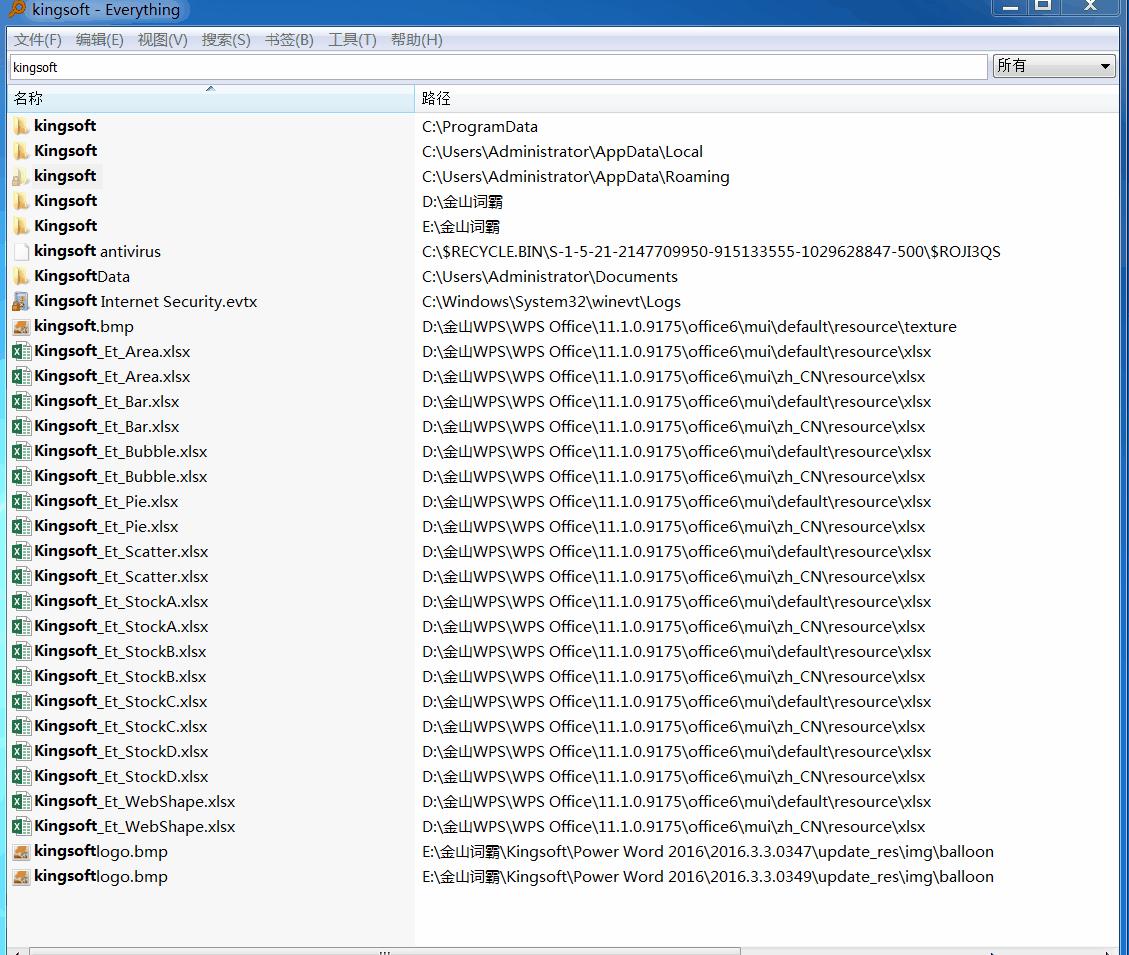Click the C:\Users\Administrator\Documents path cell
Viewport: 1129px width, 955px height.
(549, 277)
